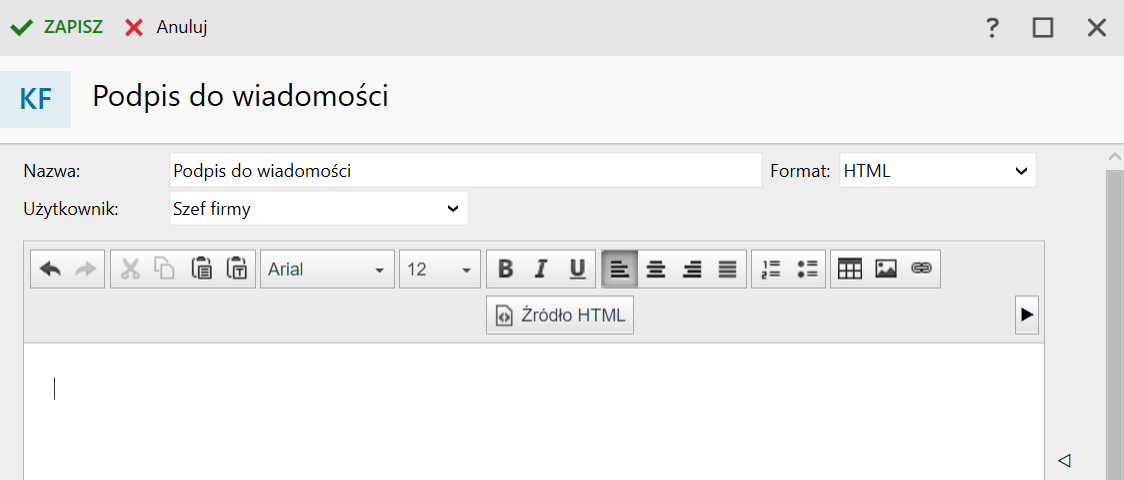The width and height of the screenshot is (1124, 480).
Task: Insert an image into the signature
Action: (x=886, y=269)
